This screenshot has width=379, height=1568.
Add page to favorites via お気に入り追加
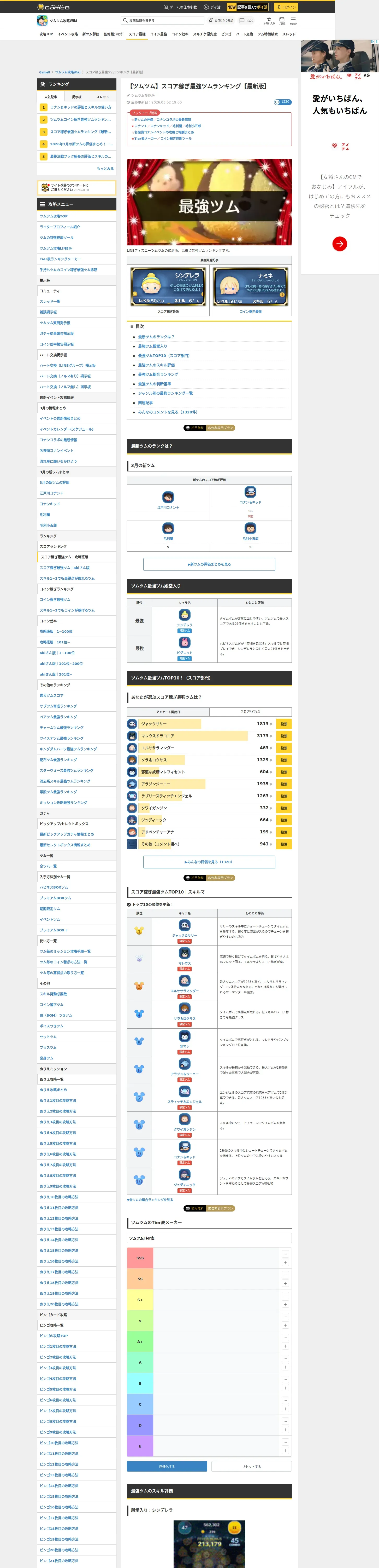[221, 21]
